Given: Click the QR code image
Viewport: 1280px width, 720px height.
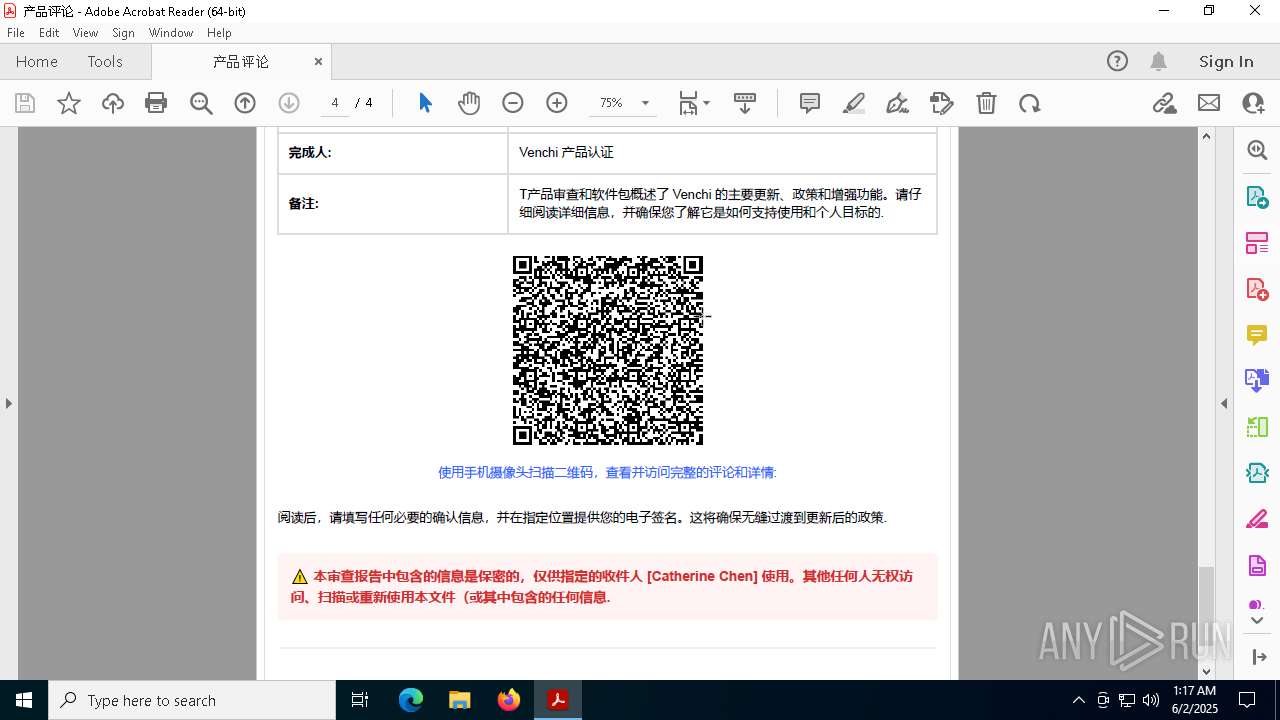Looking at the screenshot, I should click(608, 350).
